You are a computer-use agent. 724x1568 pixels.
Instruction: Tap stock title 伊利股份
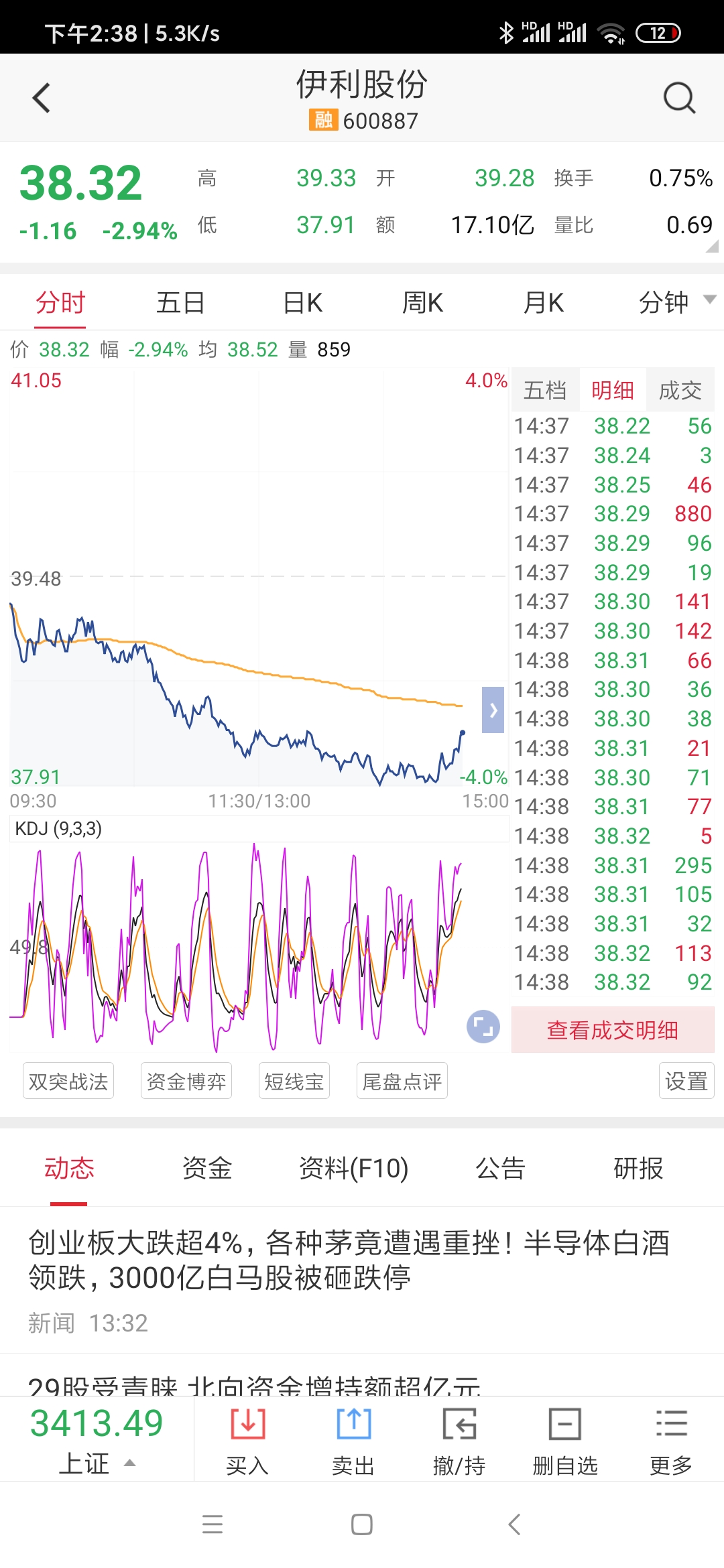(x=362, y=84)
